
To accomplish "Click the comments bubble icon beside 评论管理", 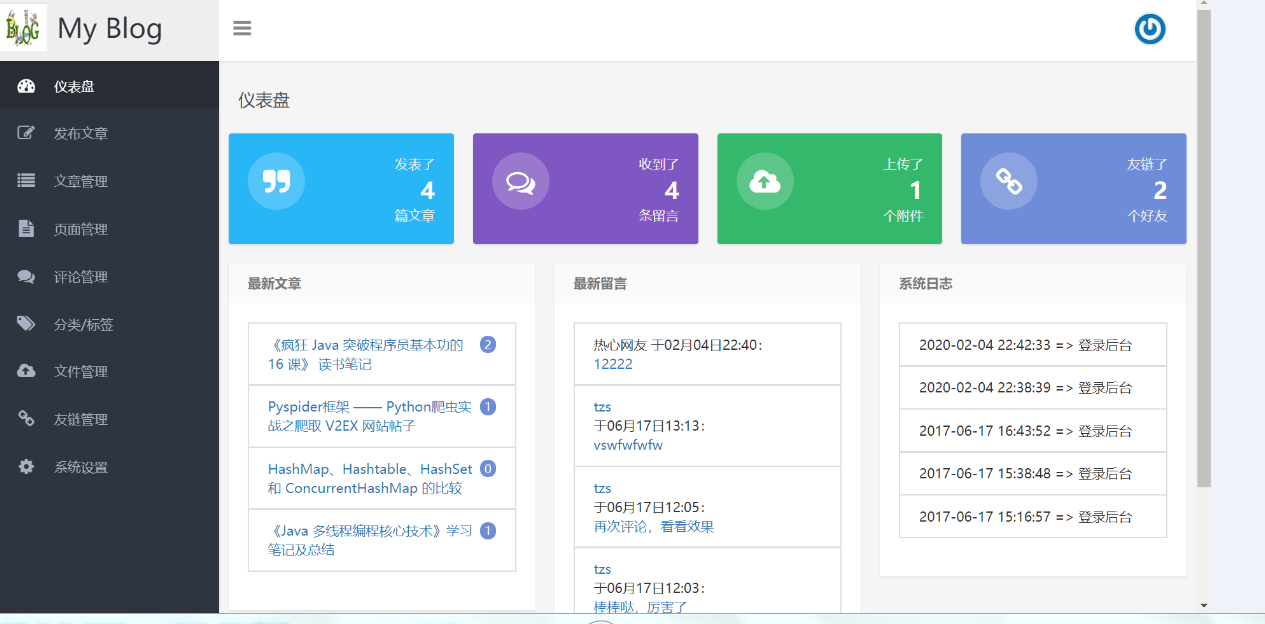I will 27,277.
